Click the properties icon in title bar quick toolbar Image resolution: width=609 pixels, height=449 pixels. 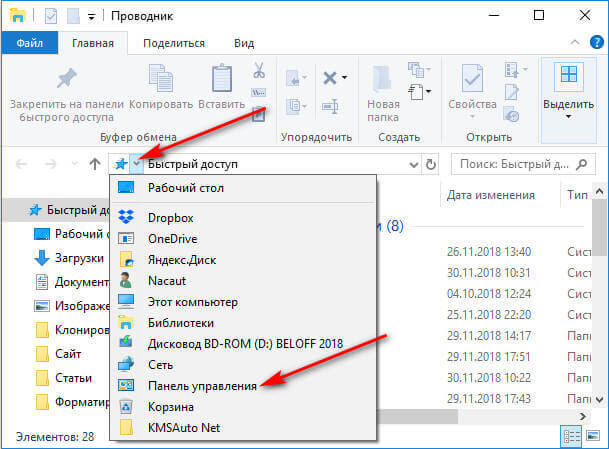(51, 16)
